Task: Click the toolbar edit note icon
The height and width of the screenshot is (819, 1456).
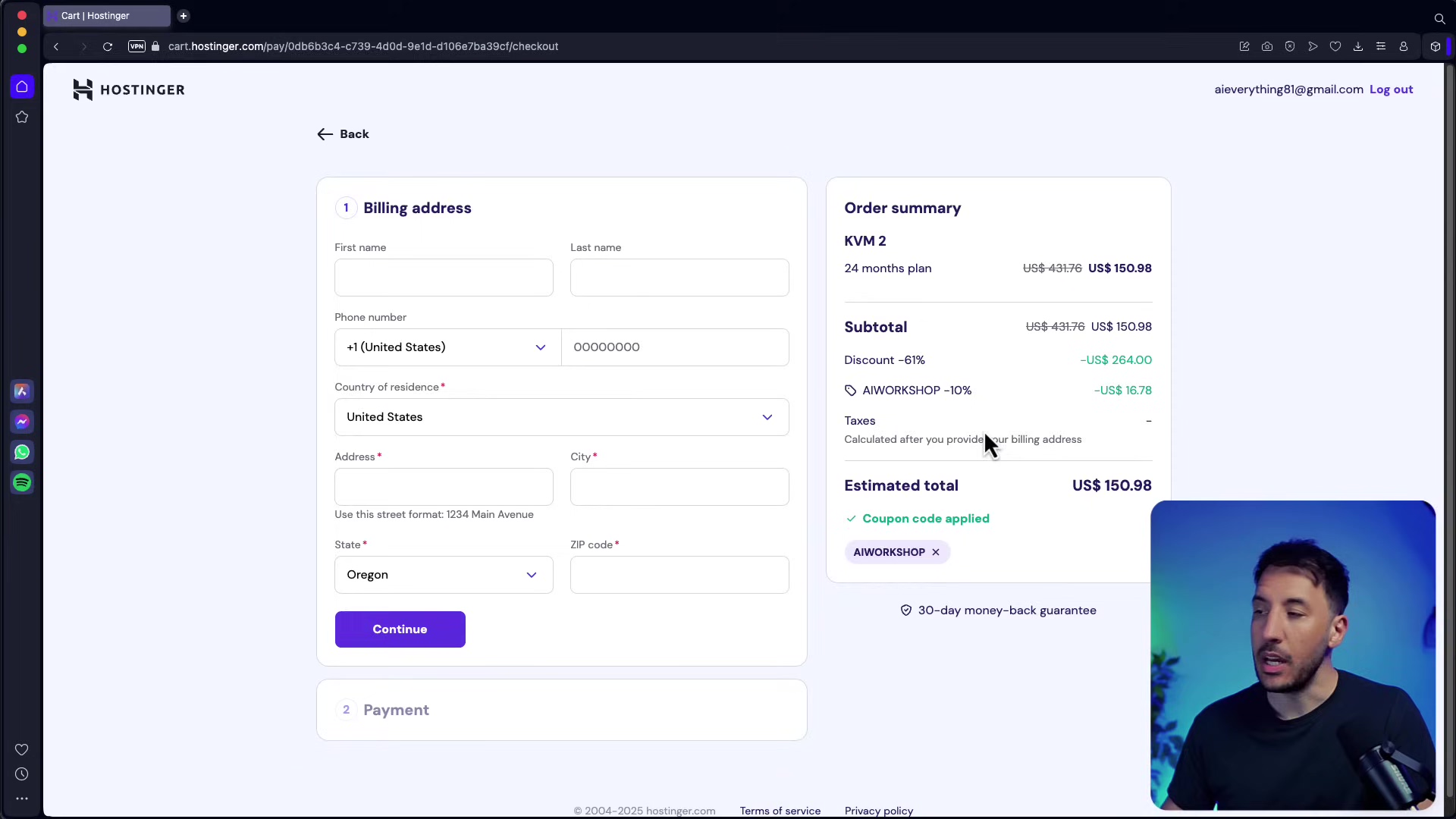Action: click(x=1244, y=46)
